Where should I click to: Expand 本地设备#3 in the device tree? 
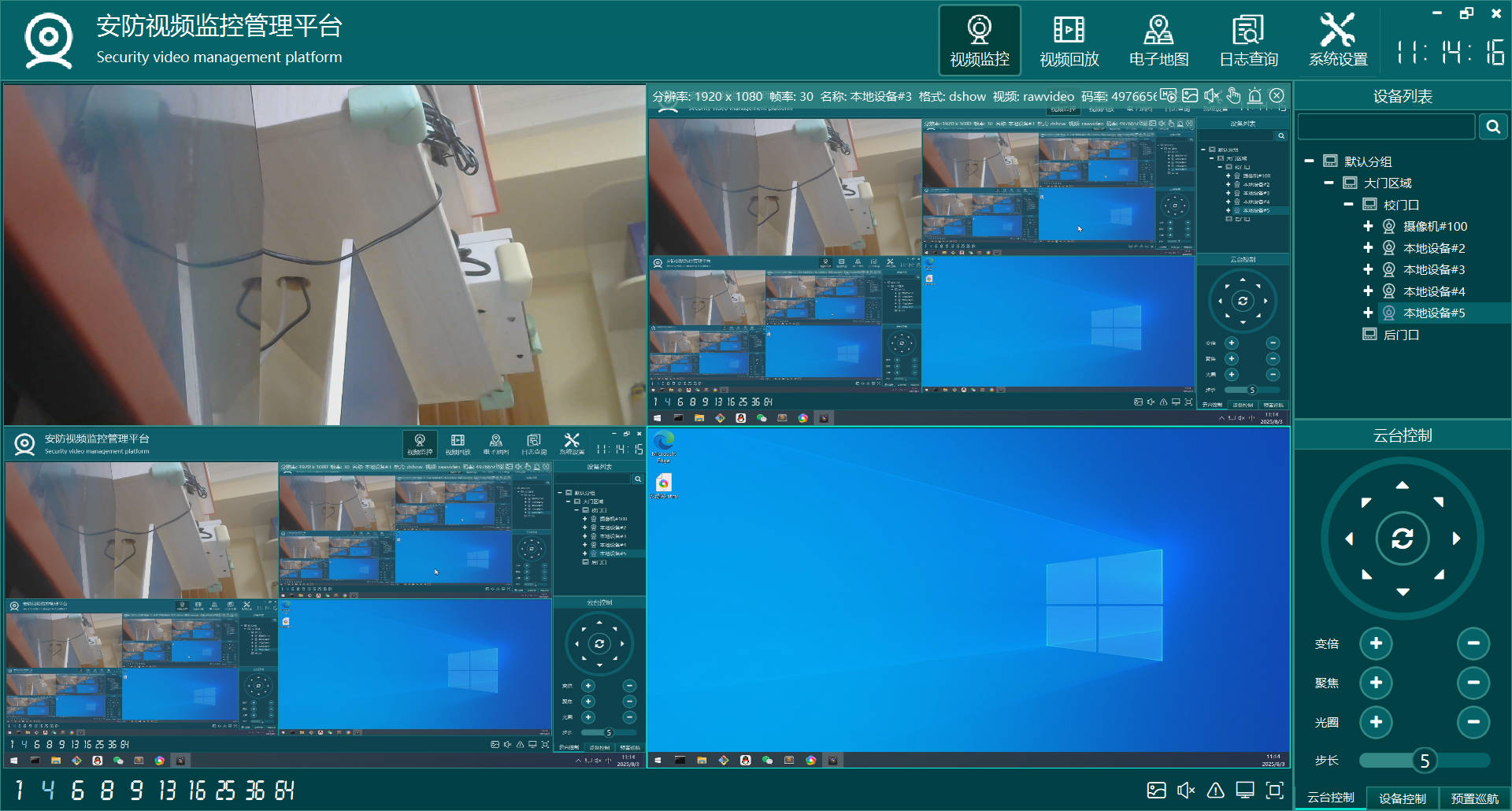(1368, 269)
